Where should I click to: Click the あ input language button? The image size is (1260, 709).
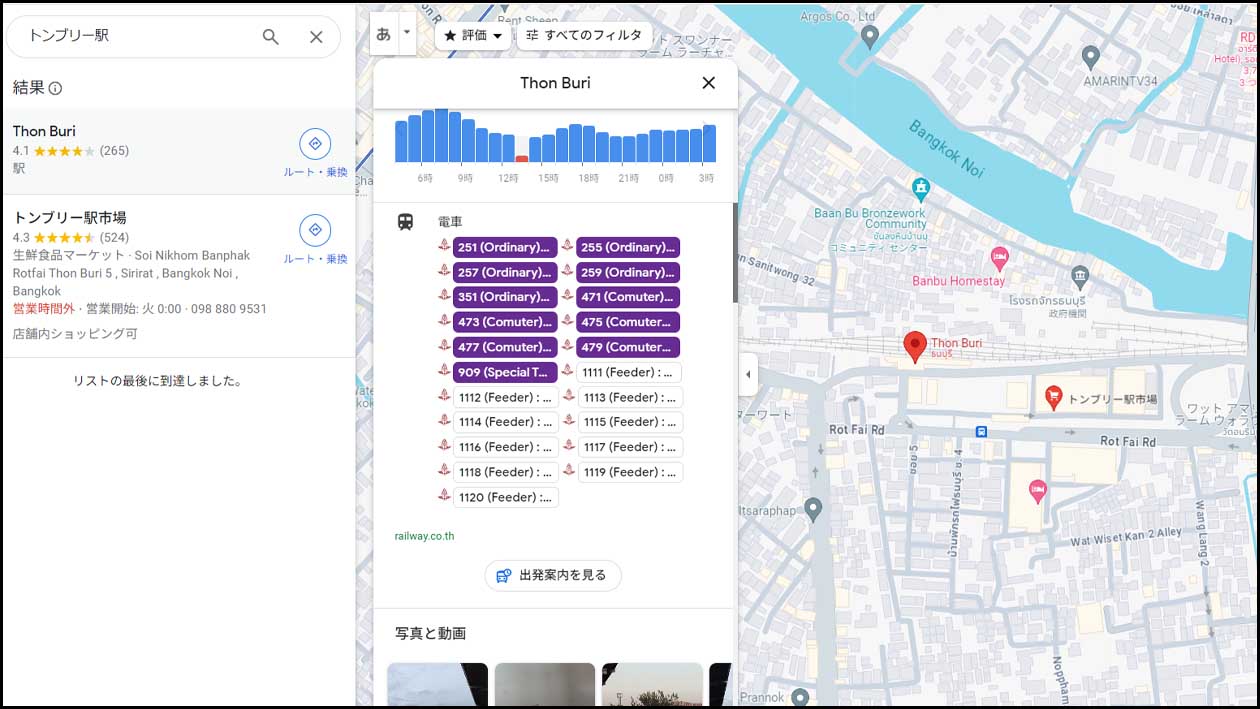tap(384, 33)
